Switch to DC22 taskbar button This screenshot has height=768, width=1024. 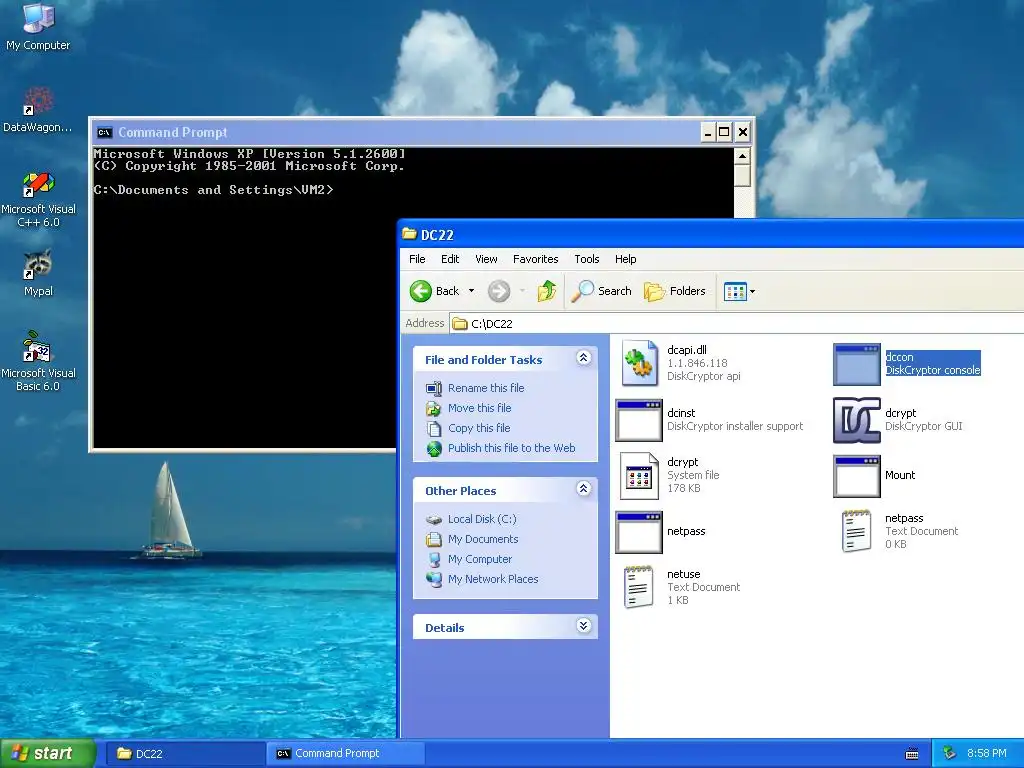pos(184,754)
